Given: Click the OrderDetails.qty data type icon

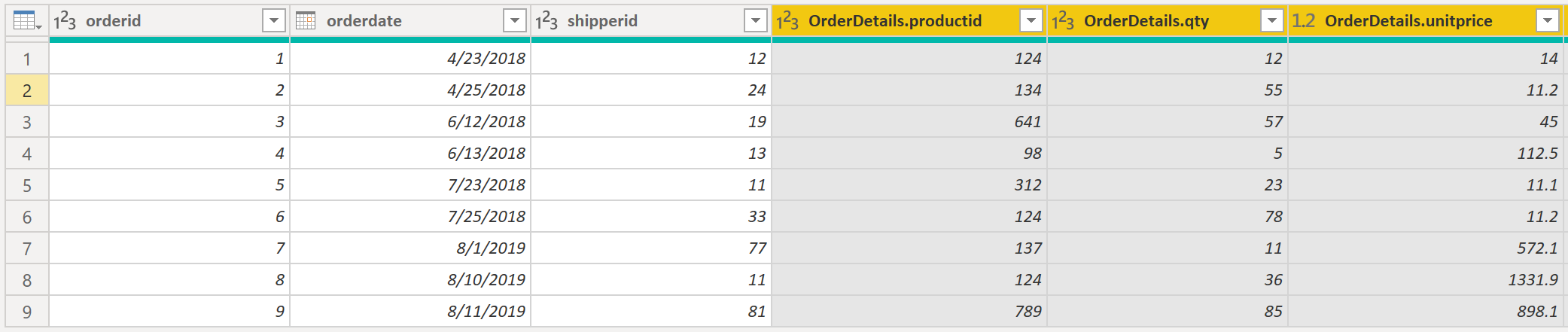Looking at the screenshot, I should click(1063, 21).
